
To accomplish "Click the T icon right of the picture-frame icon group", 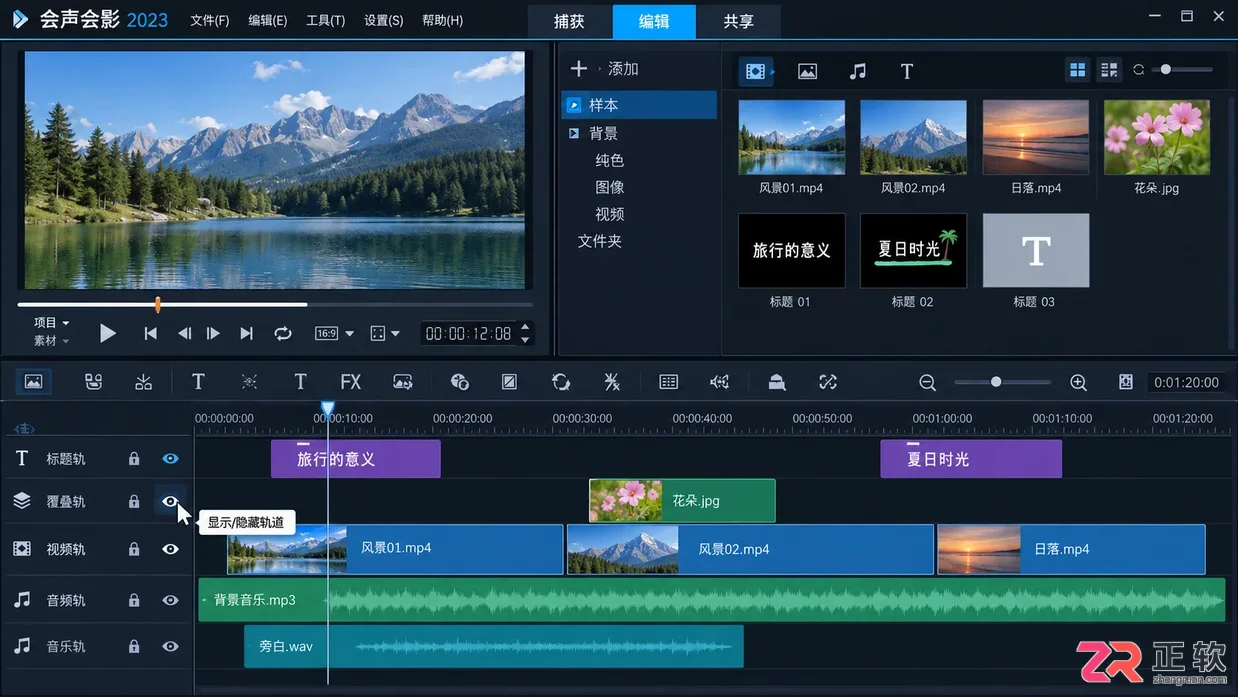I will point(198,382).
